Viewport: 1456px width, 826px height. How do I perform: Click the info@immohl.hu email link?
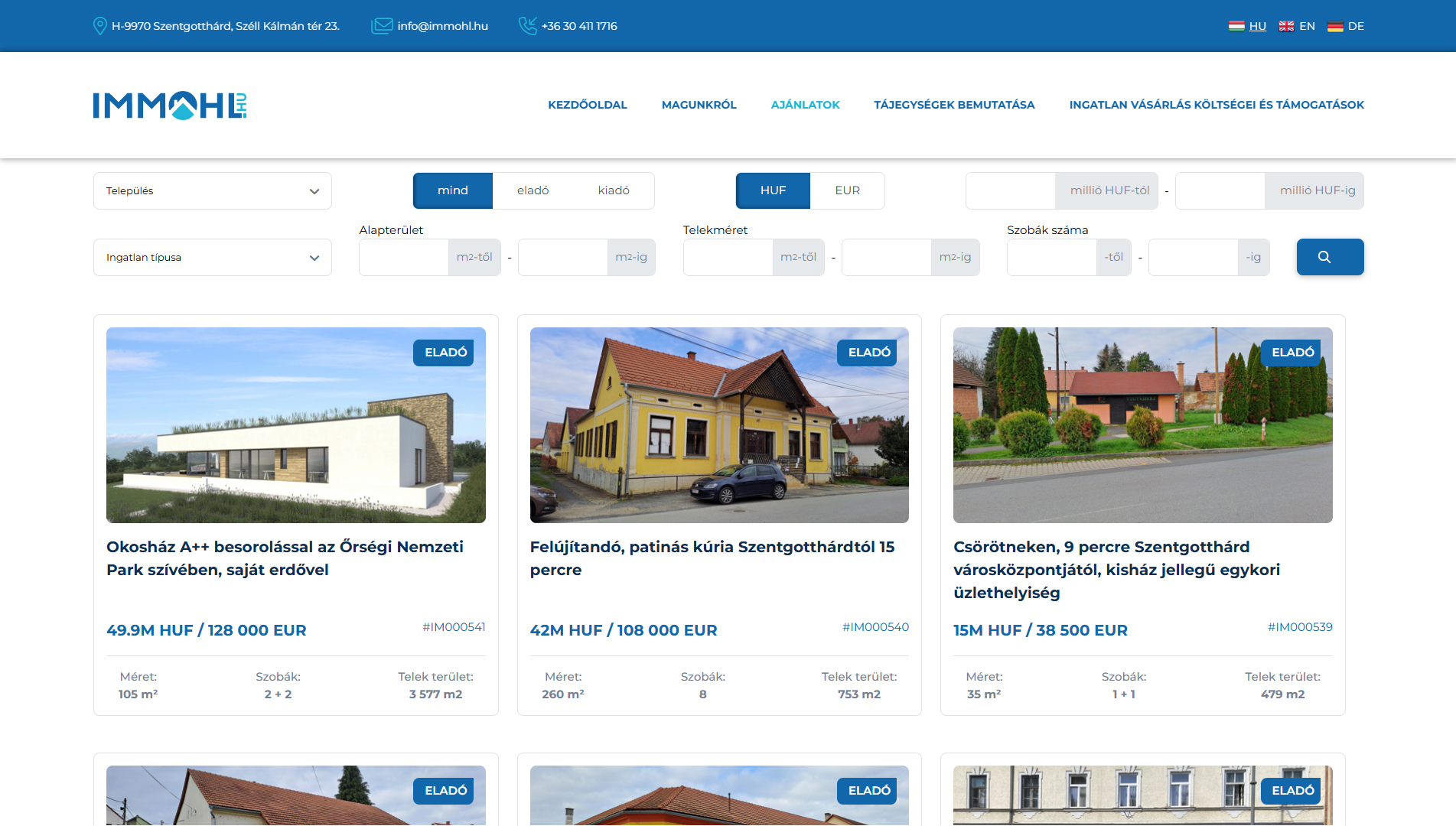(x=442, y=26)
